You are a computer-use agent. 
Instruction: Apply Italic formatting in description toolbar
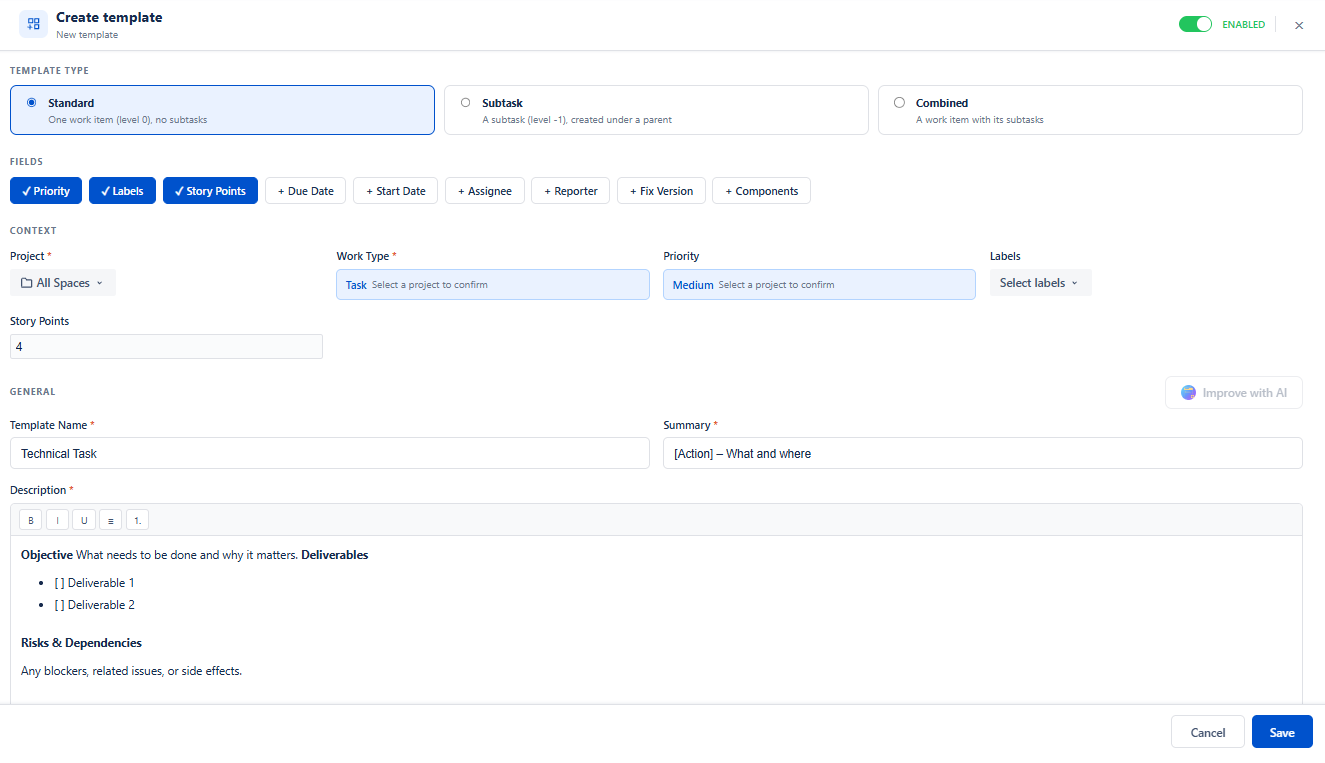[x=57, y=520]
